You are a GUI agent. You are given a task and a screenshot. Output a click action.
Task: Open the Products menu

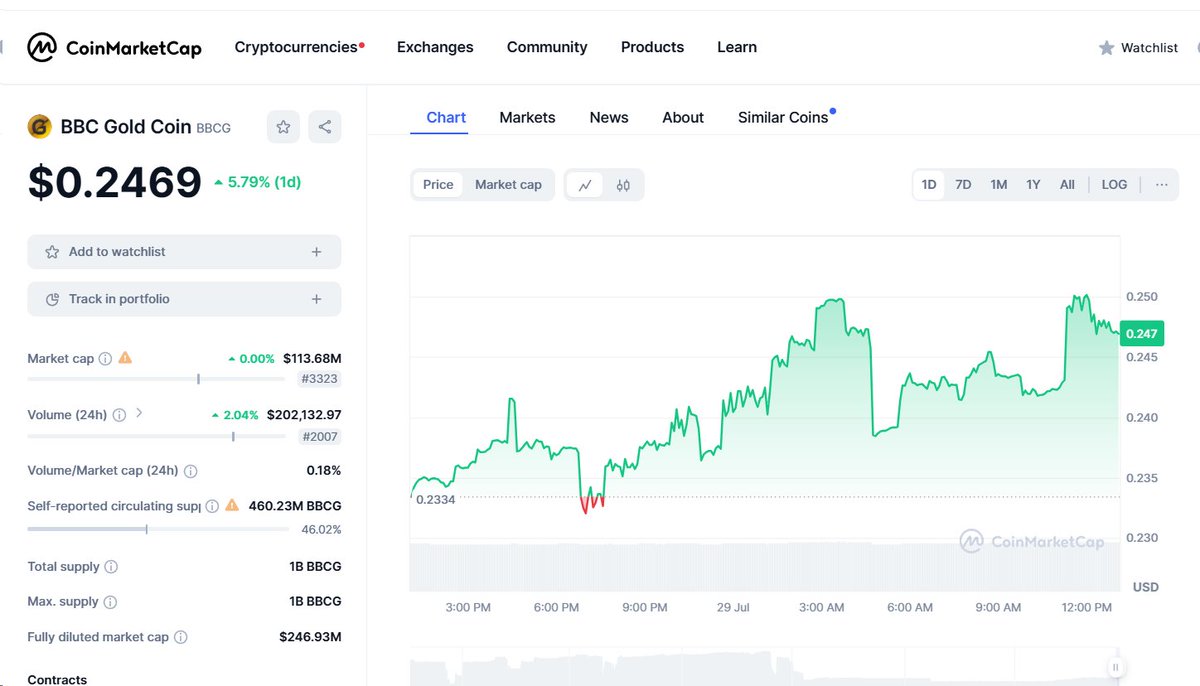652,47
